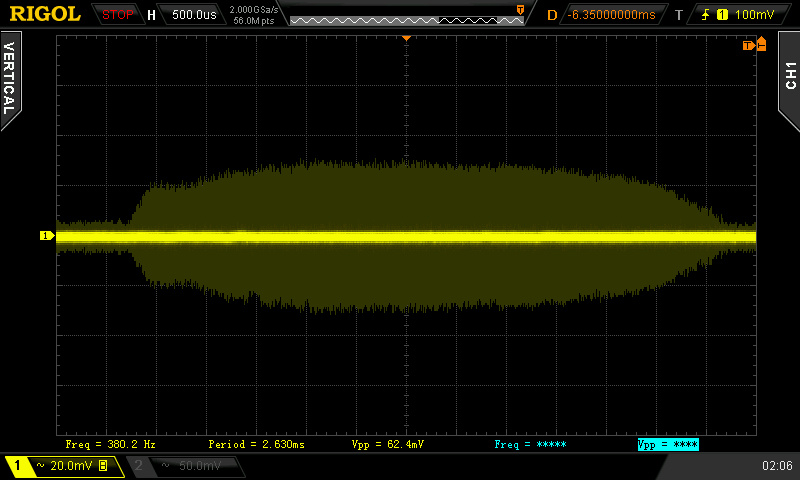
Task: Click the channel 1 ground marker on left edge
Action: (x=46, y=236)
